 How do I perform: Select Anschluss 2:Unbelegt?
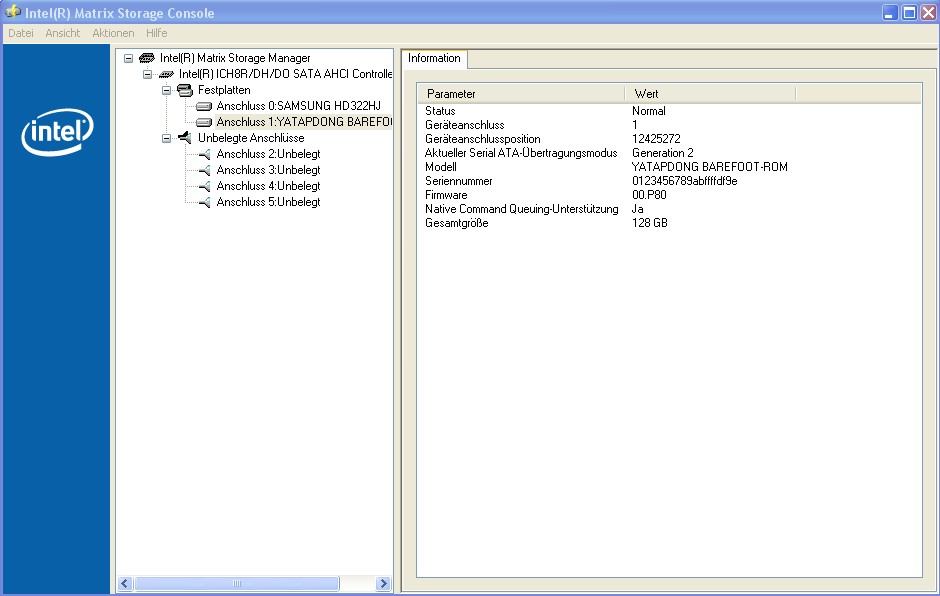coord(268,154)
